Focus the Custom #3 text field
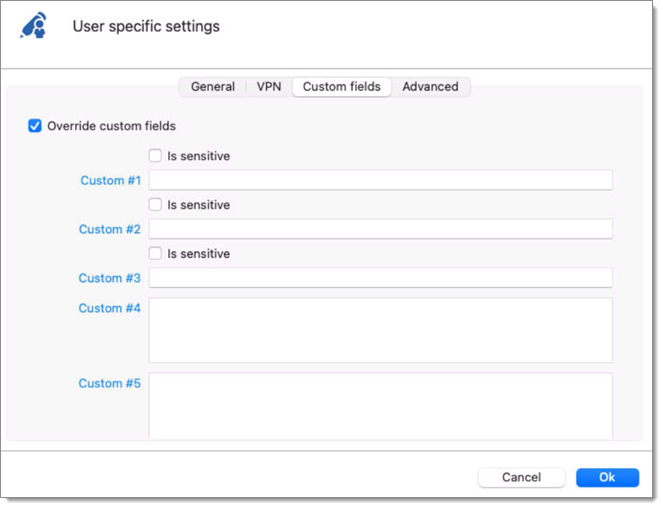The height and width of the screenshot is (508, 663). [x=381, y=278]
